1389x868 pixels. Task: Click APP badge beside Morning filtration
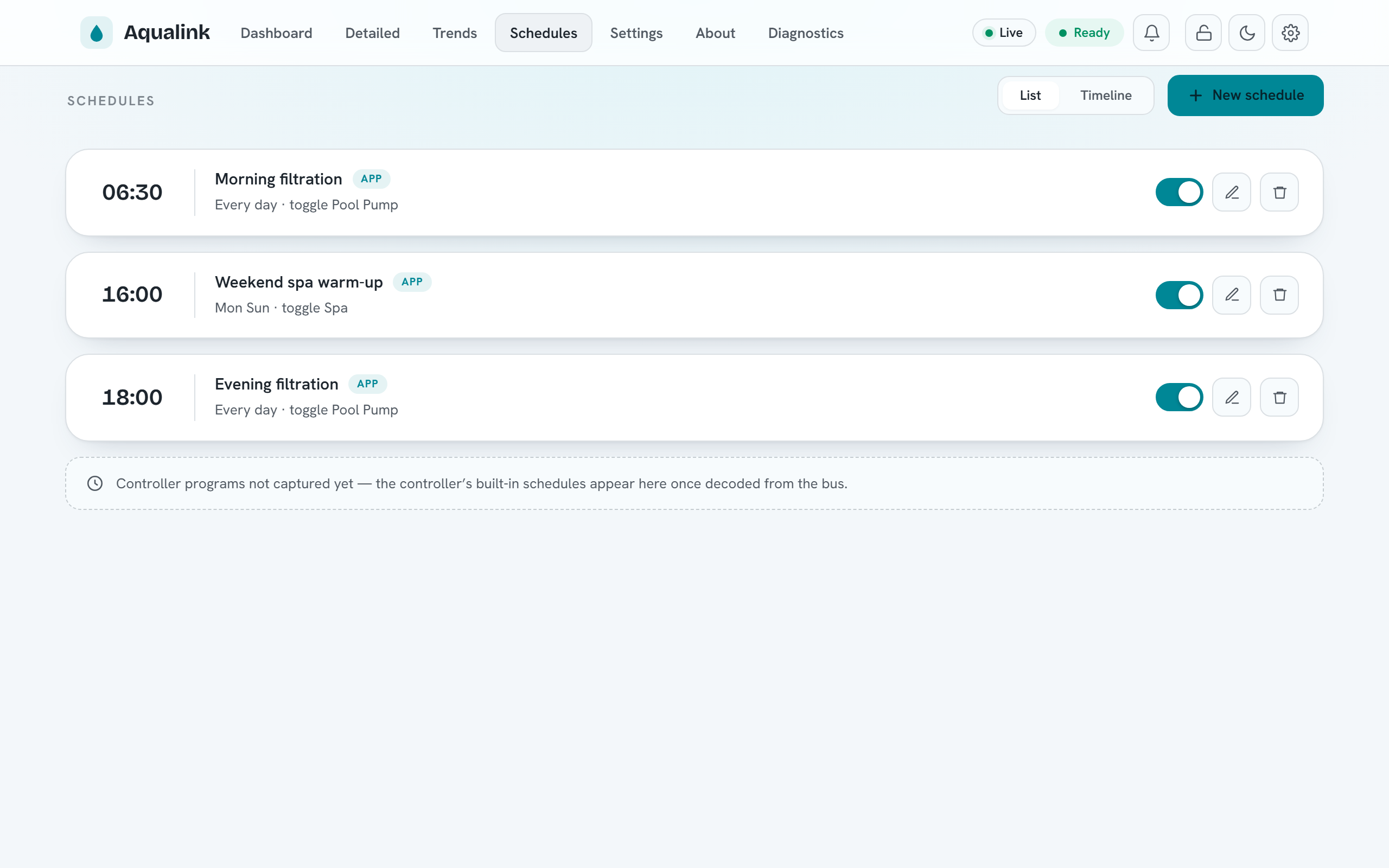point(371,179)
